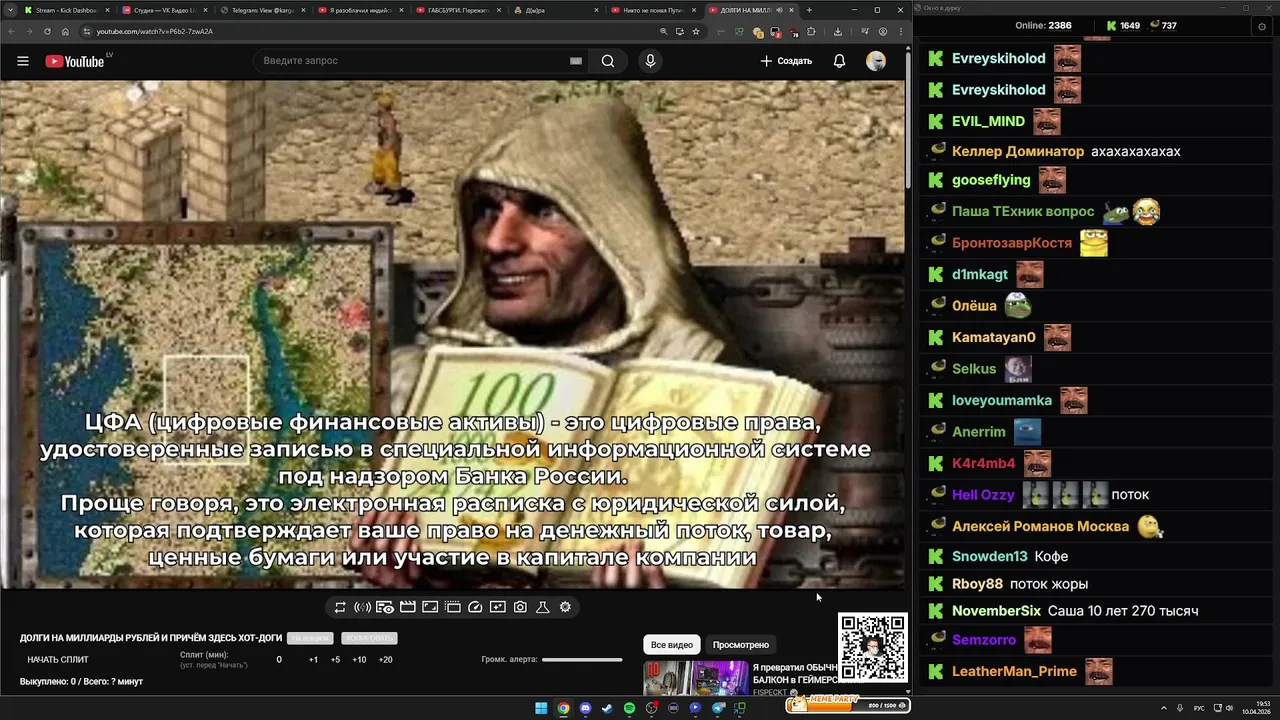The width and height of the screenshot is (1280, 720).
Task: Bookmark the page with the star icon
Action: click(x=696, y=31)
